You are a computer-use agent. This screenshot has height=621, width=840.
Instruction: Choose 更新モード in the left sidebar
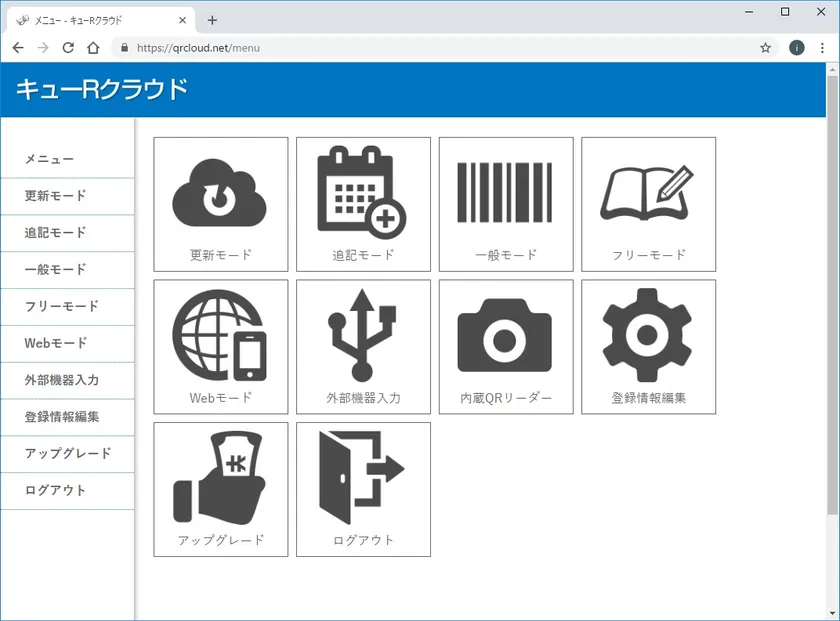[56, 196]
